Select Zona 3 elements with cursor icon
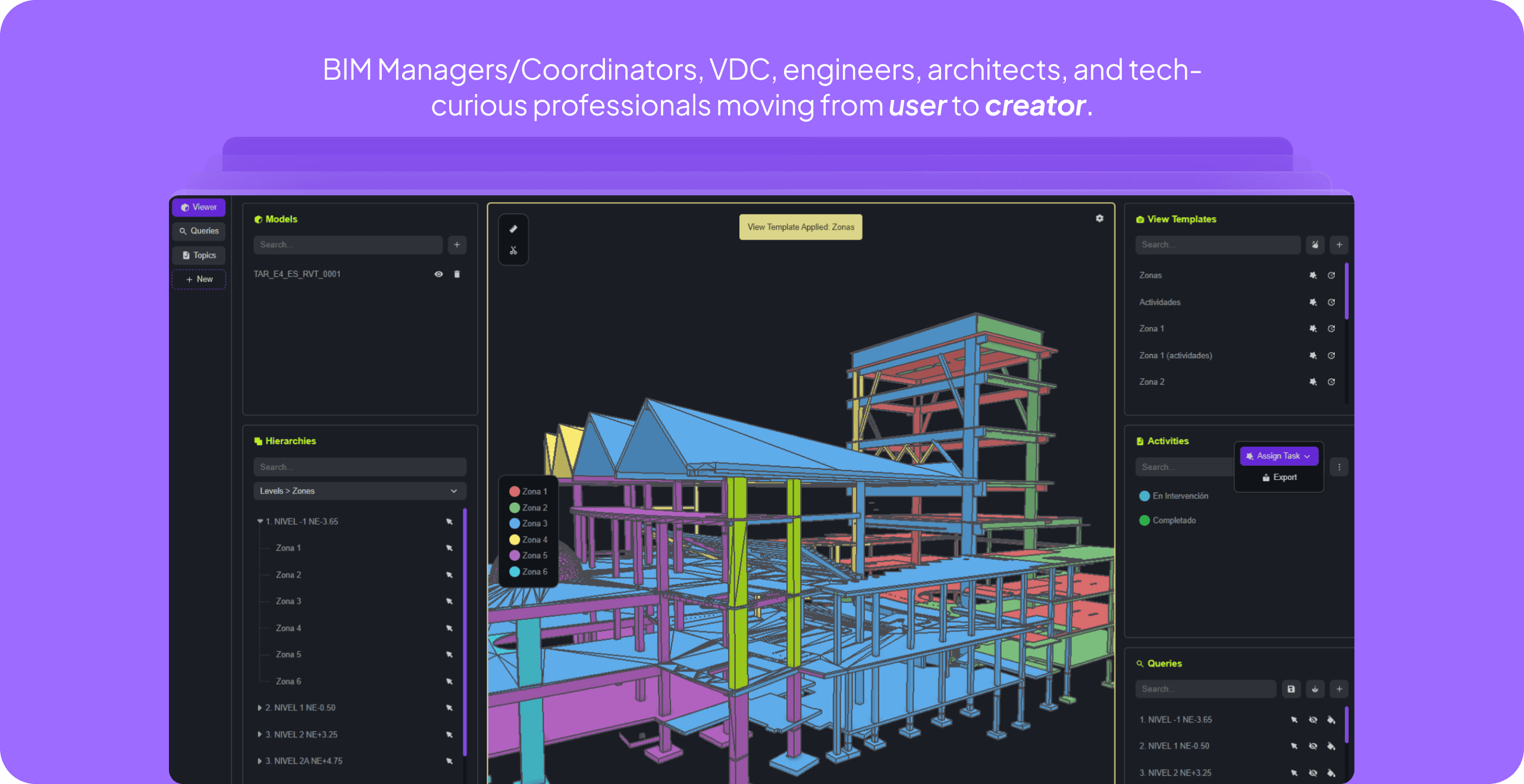This screenshot has width=1524, height=784. (x=449, y=601)
